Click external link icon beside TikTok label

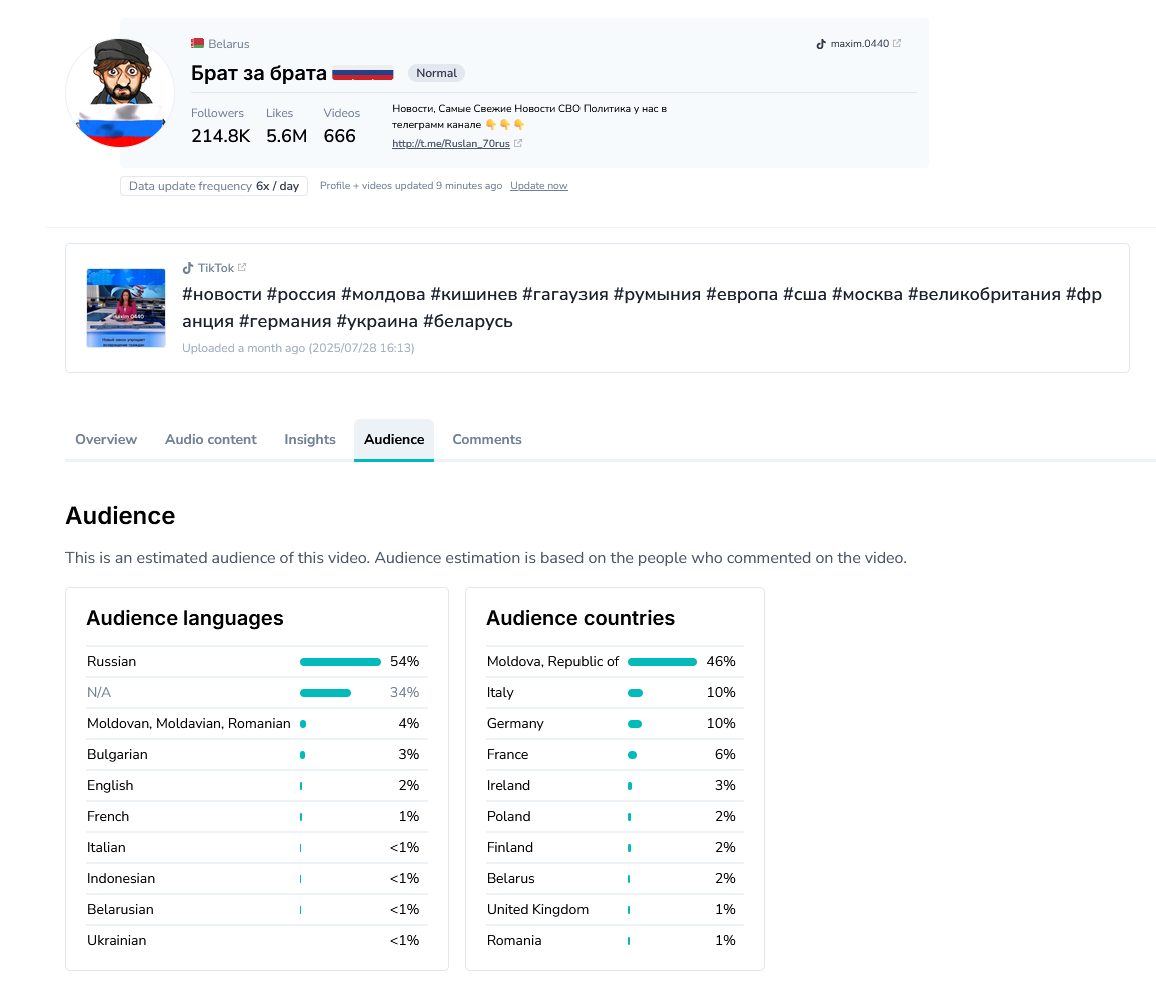pyautogui.click(x=242, y=268)
